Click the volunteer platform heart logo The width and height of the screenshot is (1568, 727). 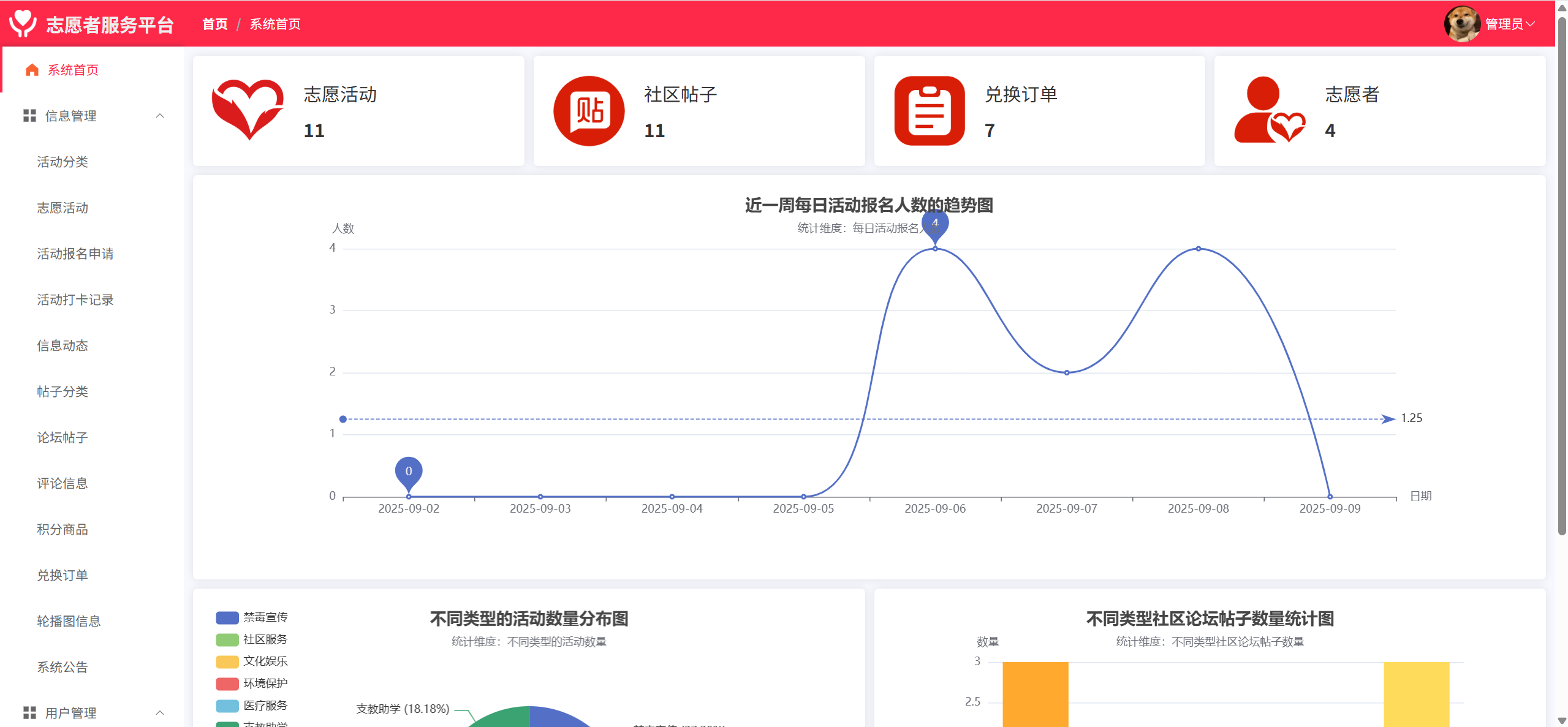click(x=23, y=23)
